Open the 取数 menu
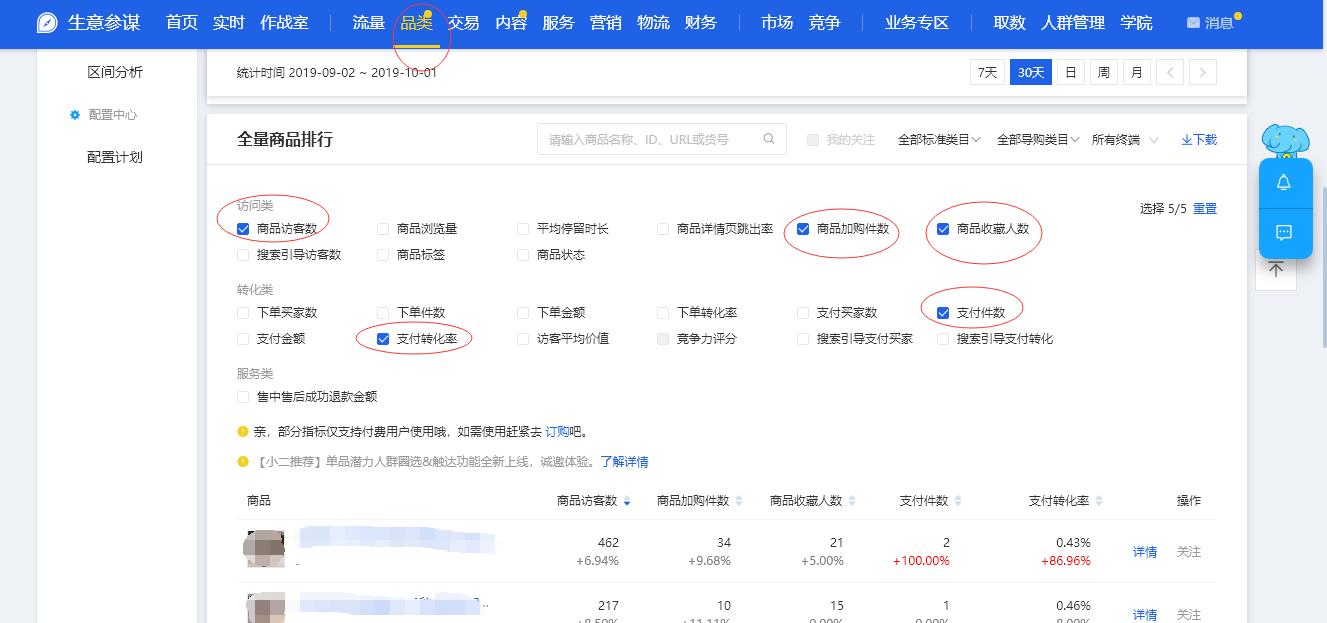This screenshot has width=1327, height=623. [1010, 23]
